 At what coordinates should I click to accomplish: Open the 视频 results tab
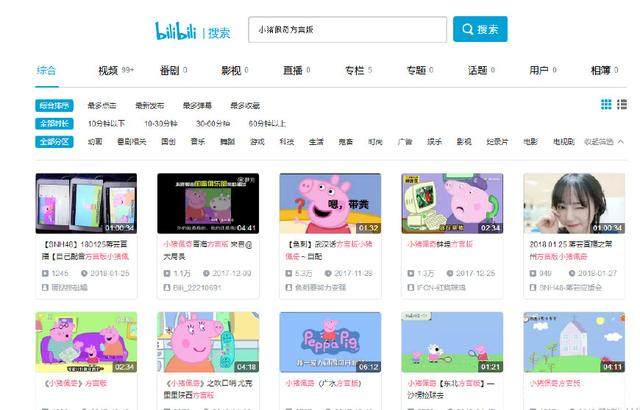pos(108,71)
